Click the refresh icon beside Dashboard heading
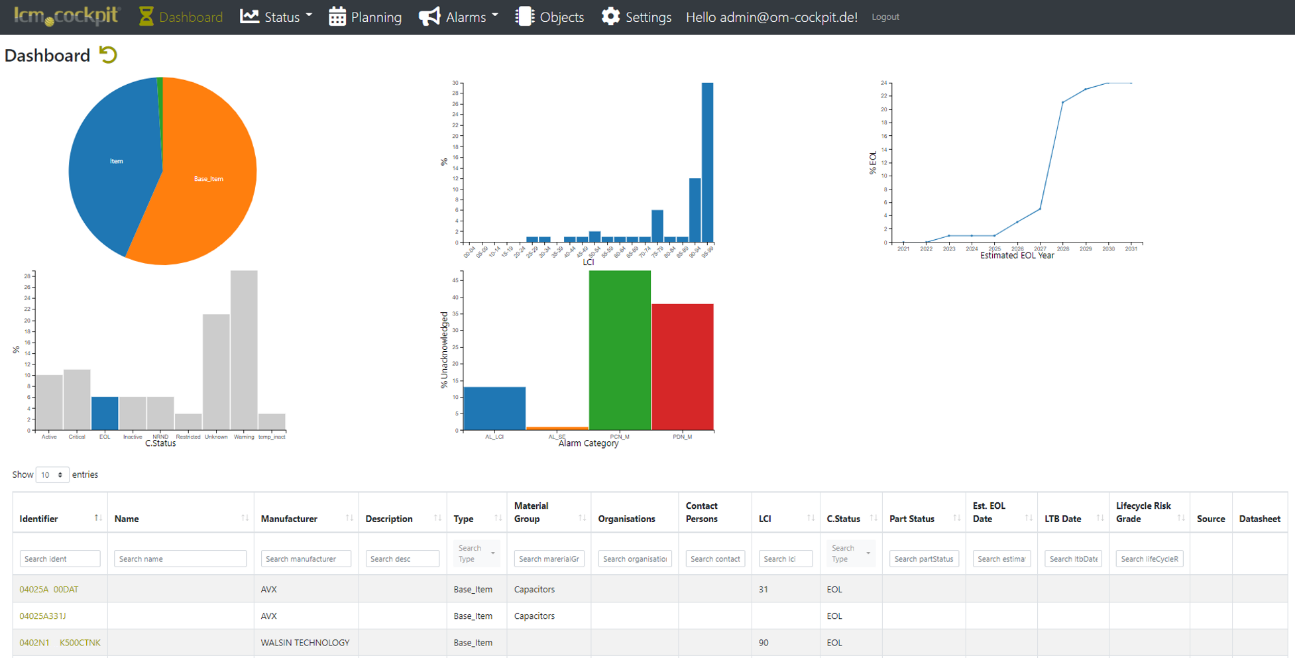This screenshot has width=1295, height=658. (108, 55)
